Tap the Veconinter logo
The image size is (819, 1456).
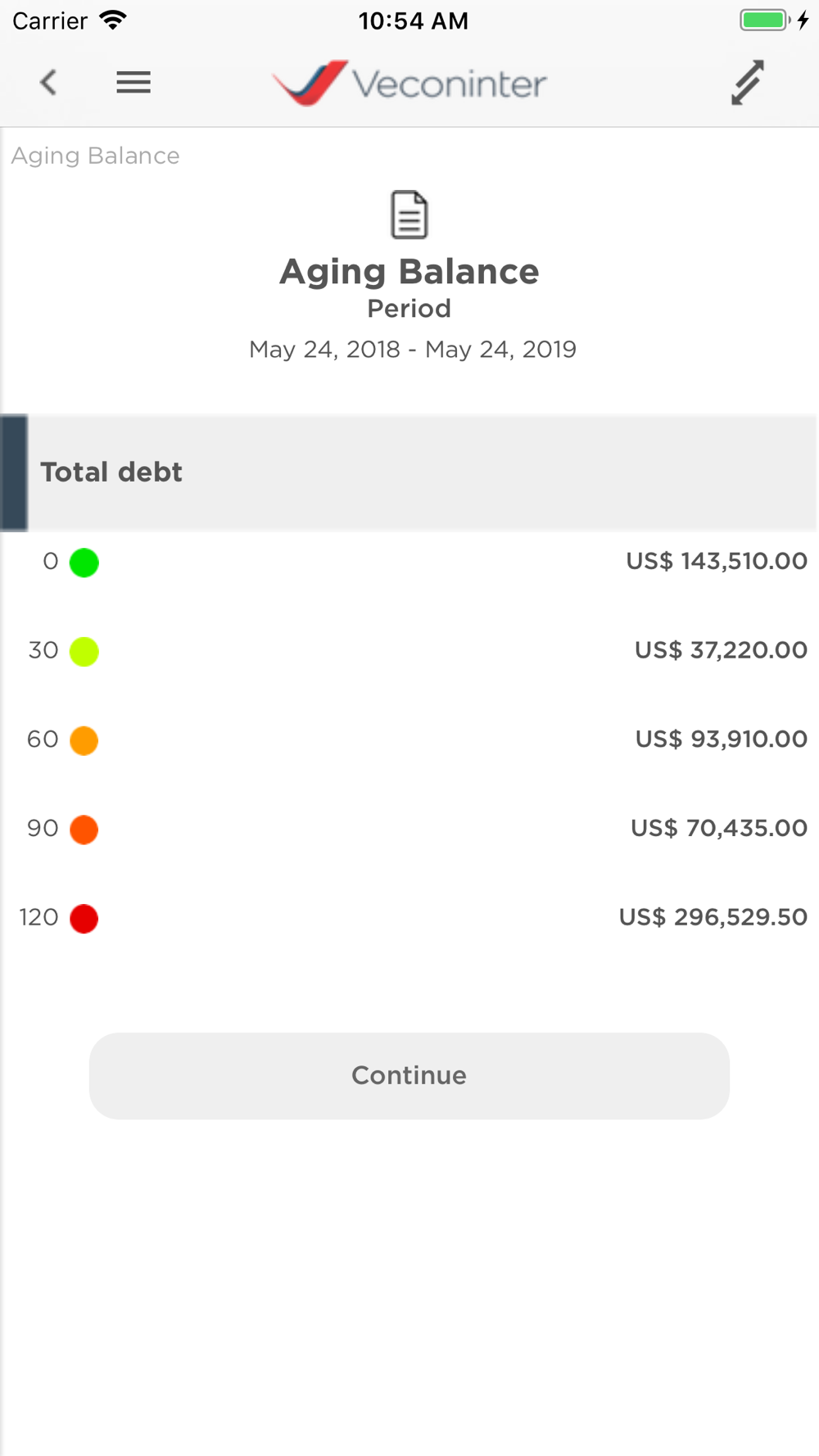[x=409, y=83]
